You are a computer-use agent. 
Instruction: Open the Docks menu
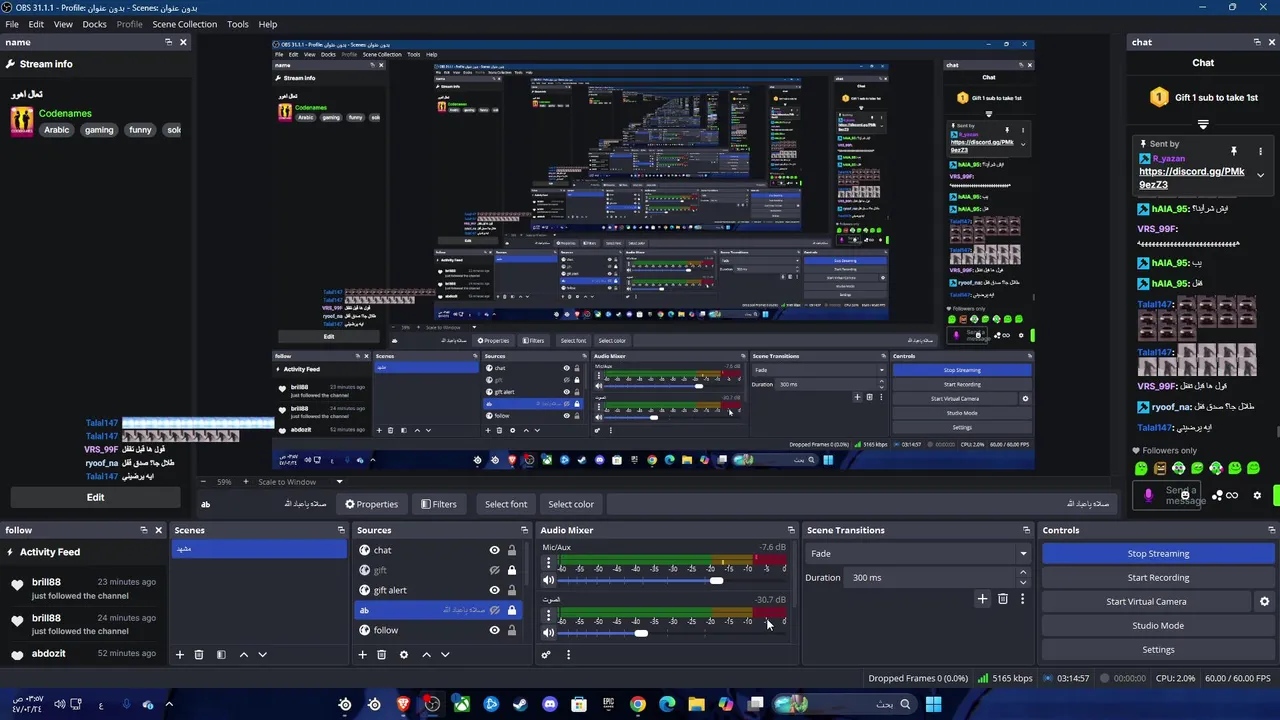point(94,24)
